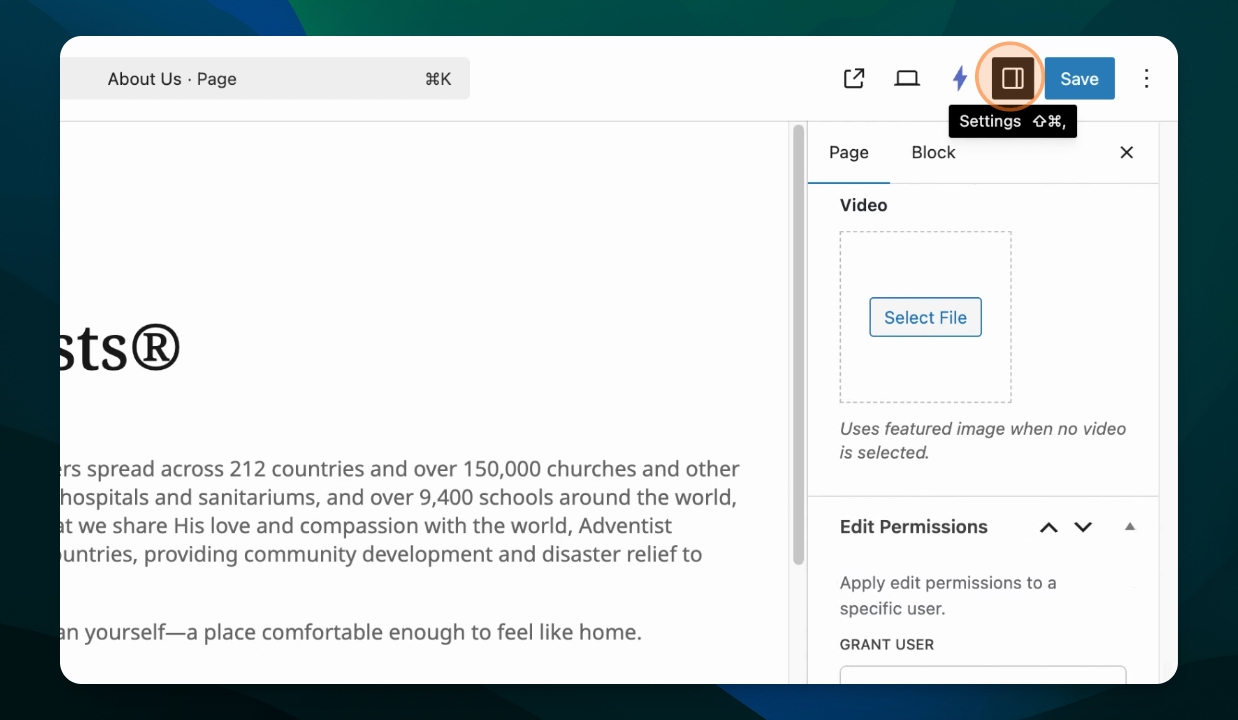Open the View Page external link icon
This screenshot has width=1238, height=720.
854,79
